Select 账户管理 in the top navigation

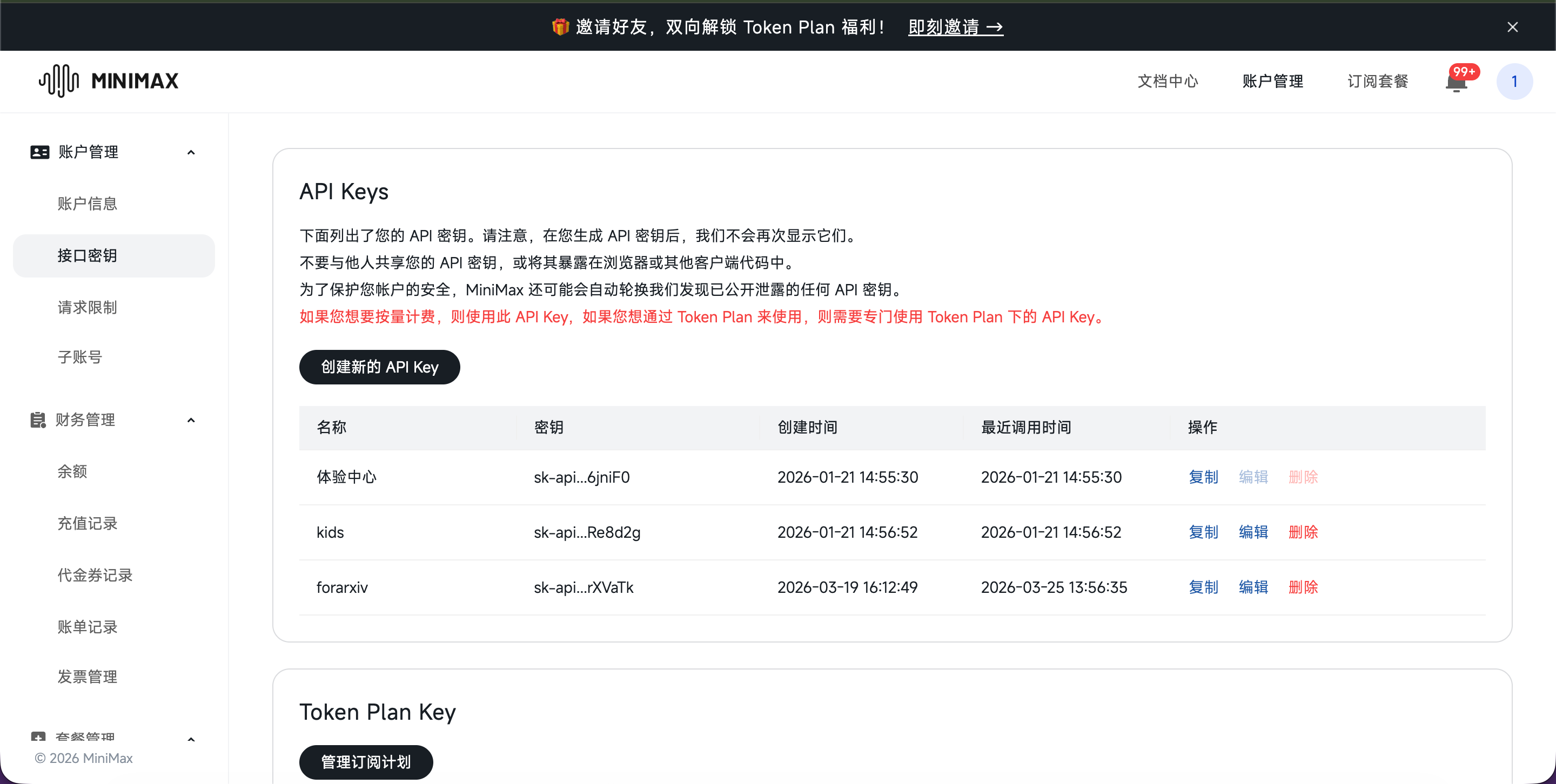(x=1273, y=82)
